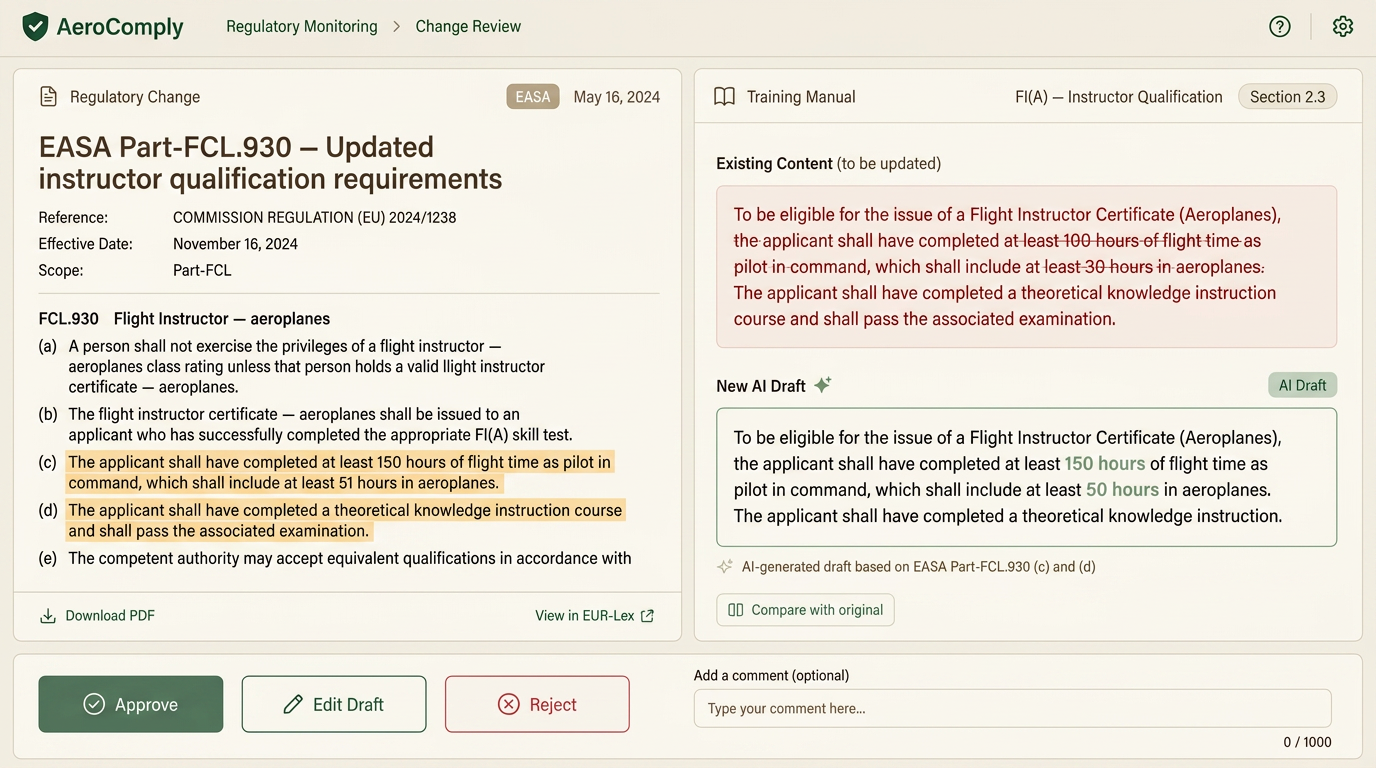Click the Edit Draft button
The image size is (1376, 768).
(334, 704)
